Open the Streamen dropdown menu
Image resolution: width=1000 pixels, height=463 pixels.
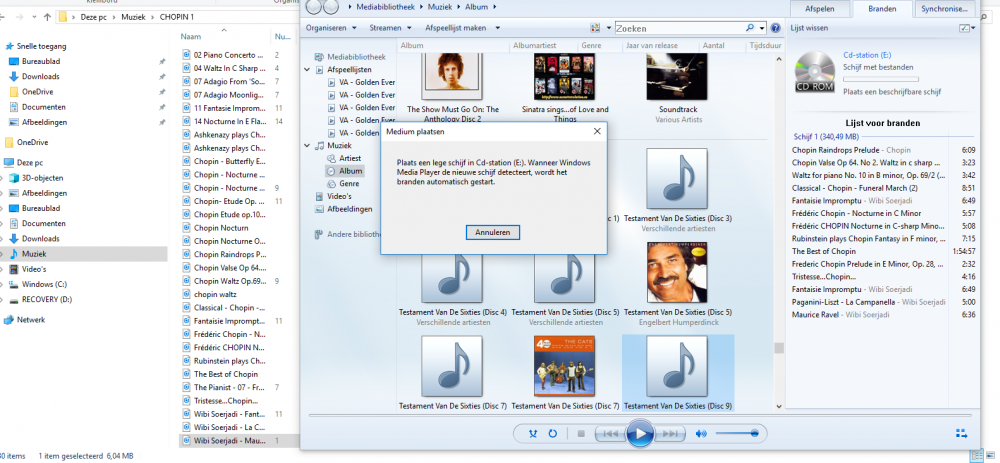(388, 28)
